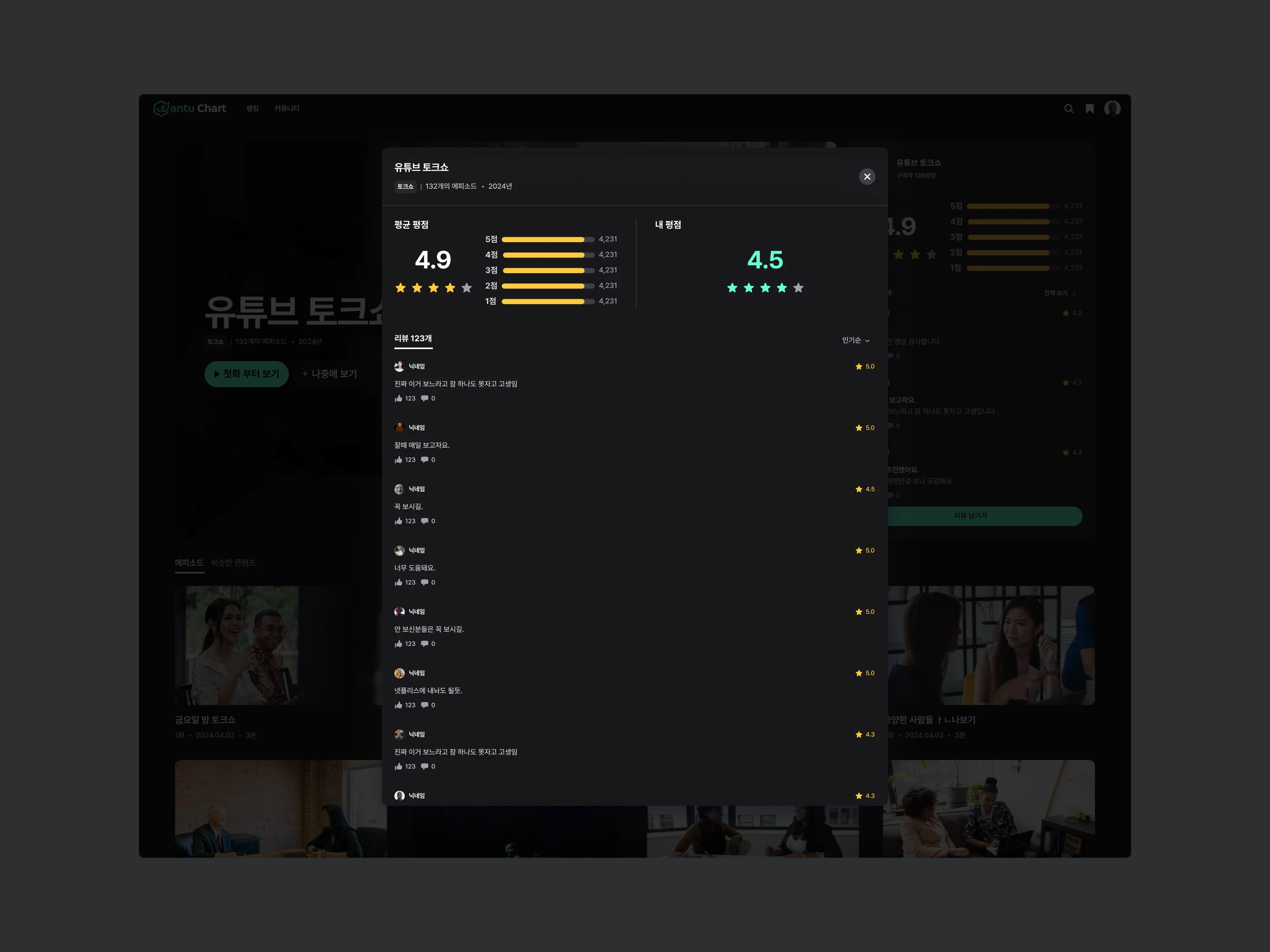The width and height of the screenshot is (1270, 952).
Task: Open the 커뮤니티 menu item
Action: pyautogui.click(x=286, y=108)
